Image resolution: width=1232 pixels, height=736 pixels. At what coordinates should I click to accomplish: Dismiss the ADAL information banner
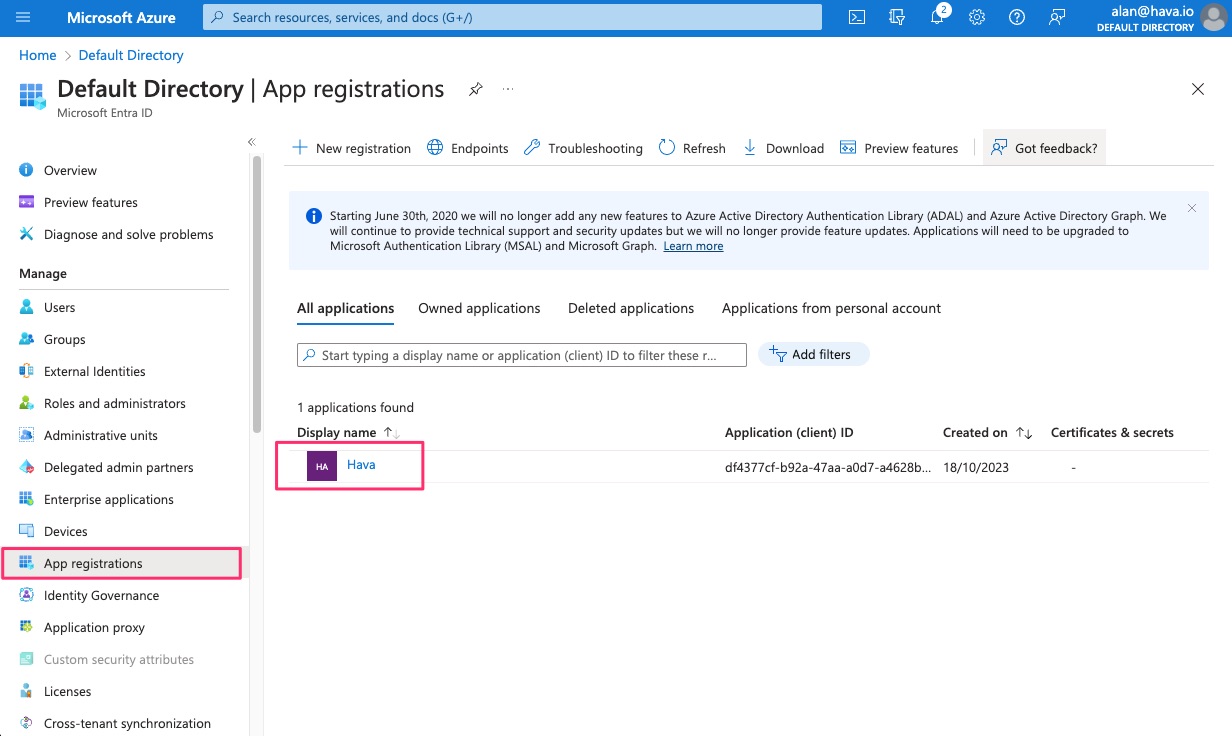1191,208
